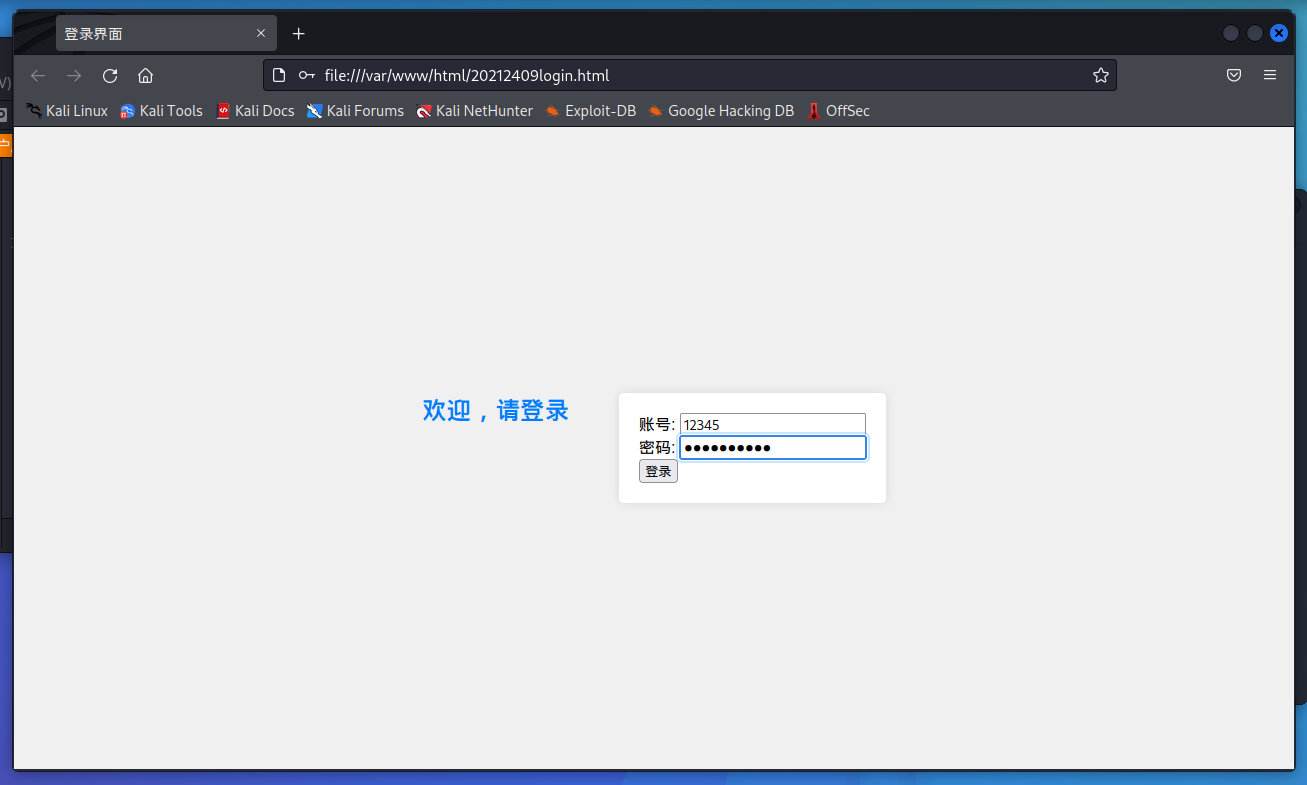The height and width of the screenshot is (785, 1307).
Task: Click the 欢迎，请登录 heading text
Action: (496, 410)
